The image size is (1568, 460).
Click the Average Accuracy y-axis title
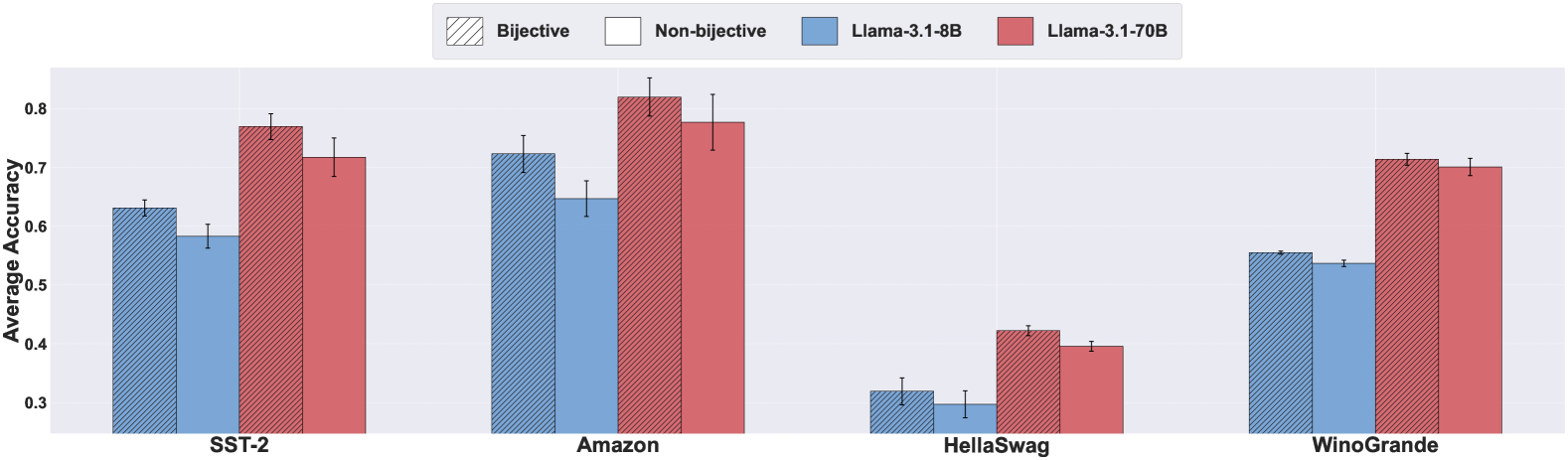point(12,250)
